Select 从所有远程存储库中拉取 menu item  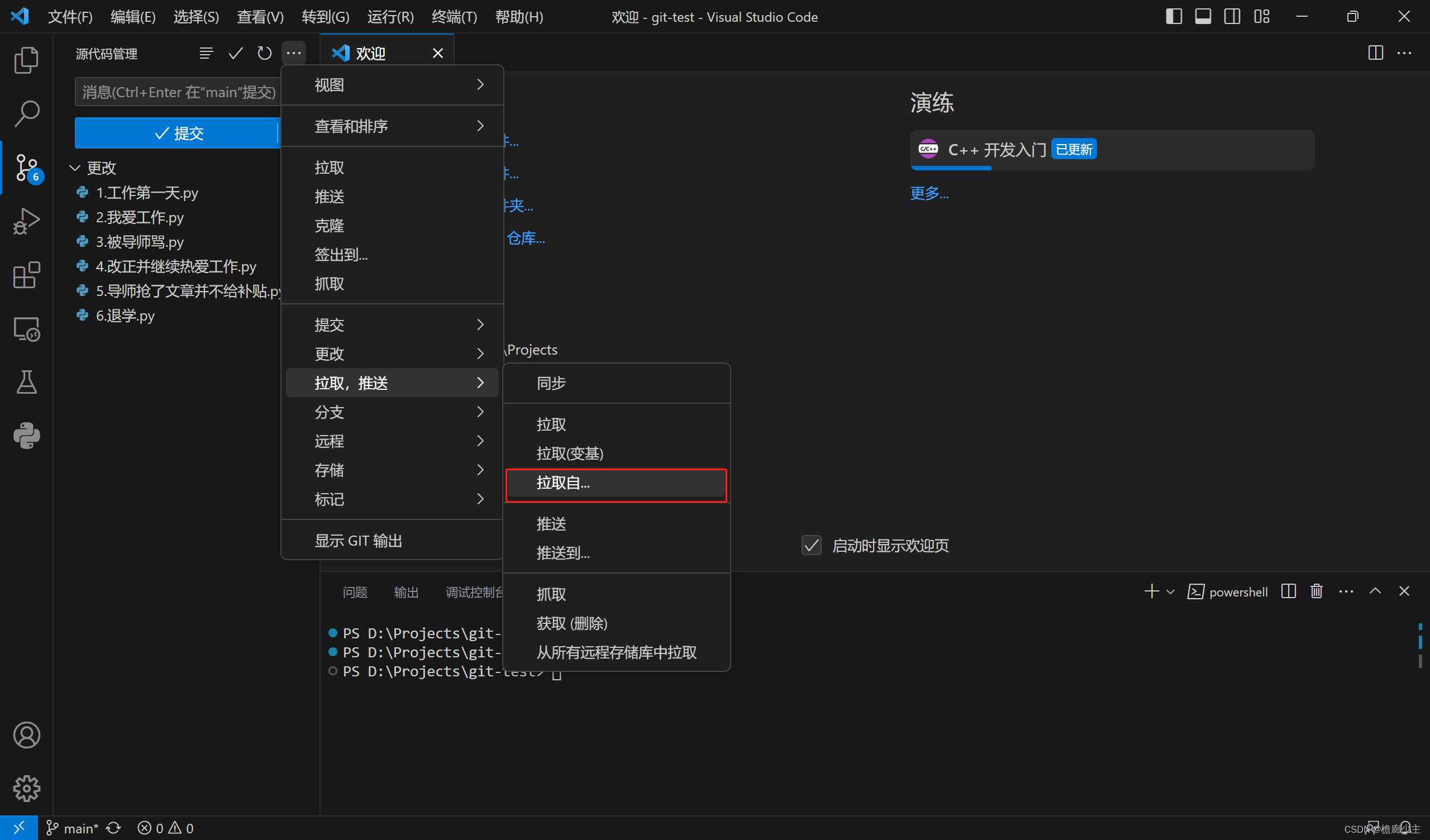tap(616, 653)
